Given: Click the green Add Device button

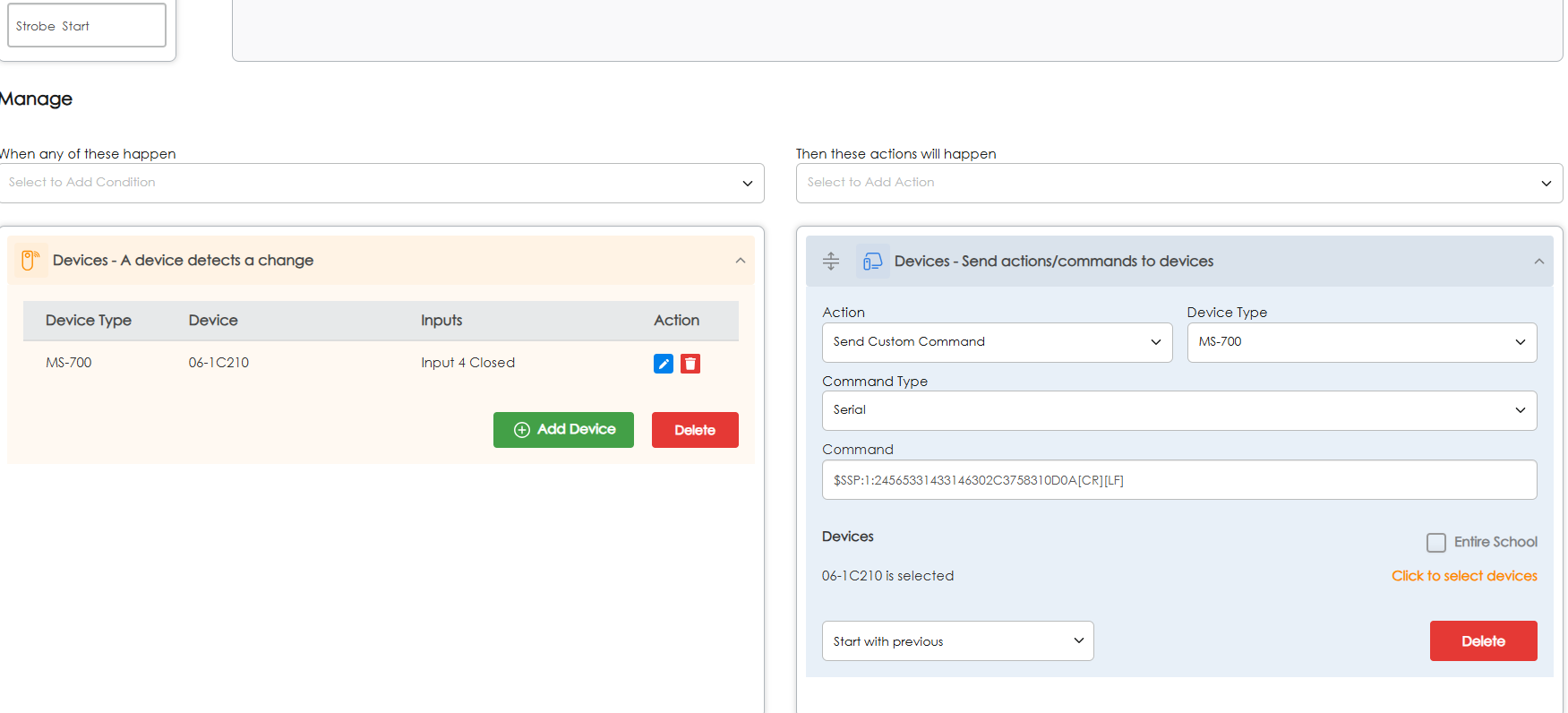Looking at the screenshot, I should (563, 430).
